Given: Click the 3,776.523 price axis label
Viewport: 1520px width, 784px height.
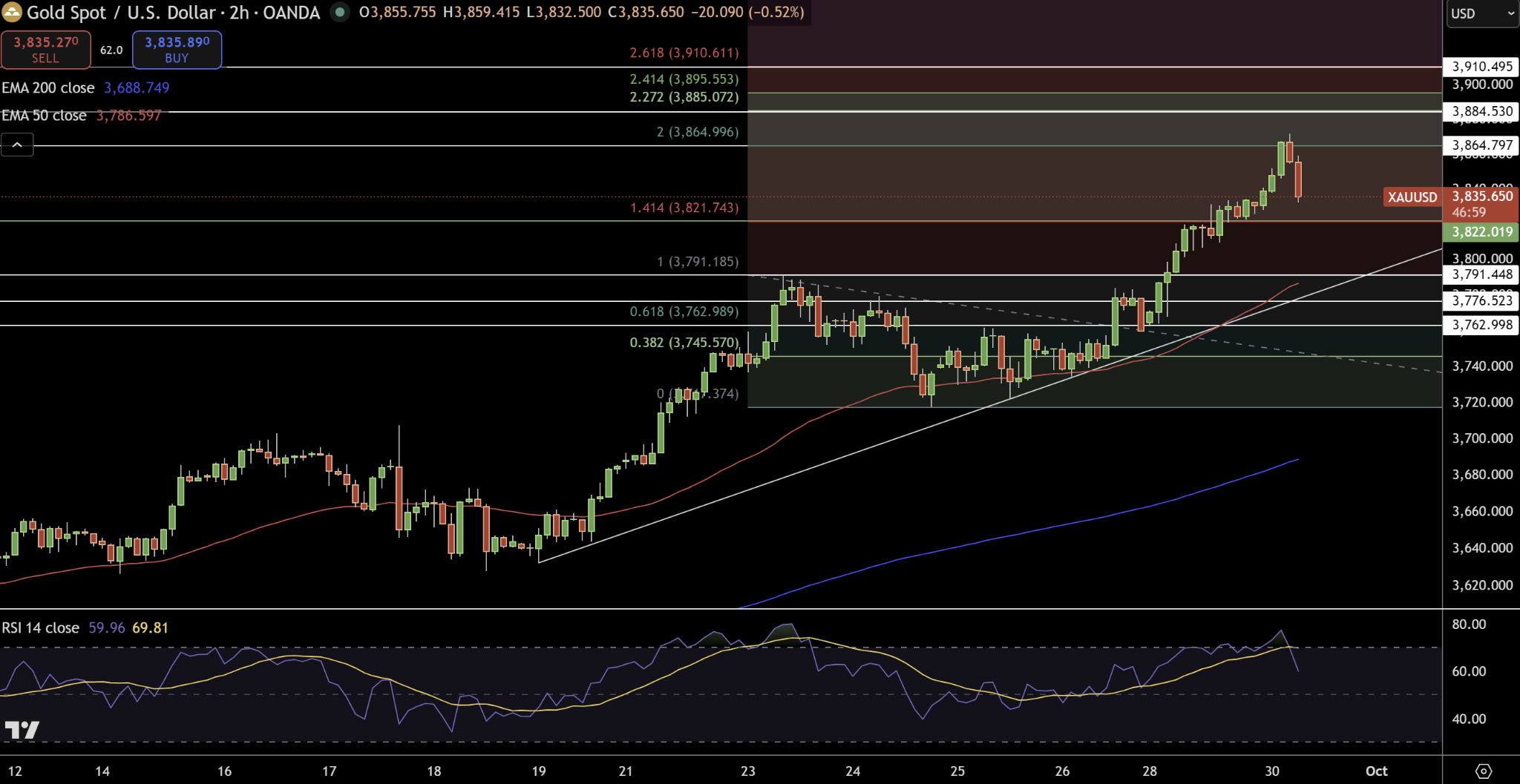Looking at the screenshot, I should pyautogui.click(x=1482, y=301).
